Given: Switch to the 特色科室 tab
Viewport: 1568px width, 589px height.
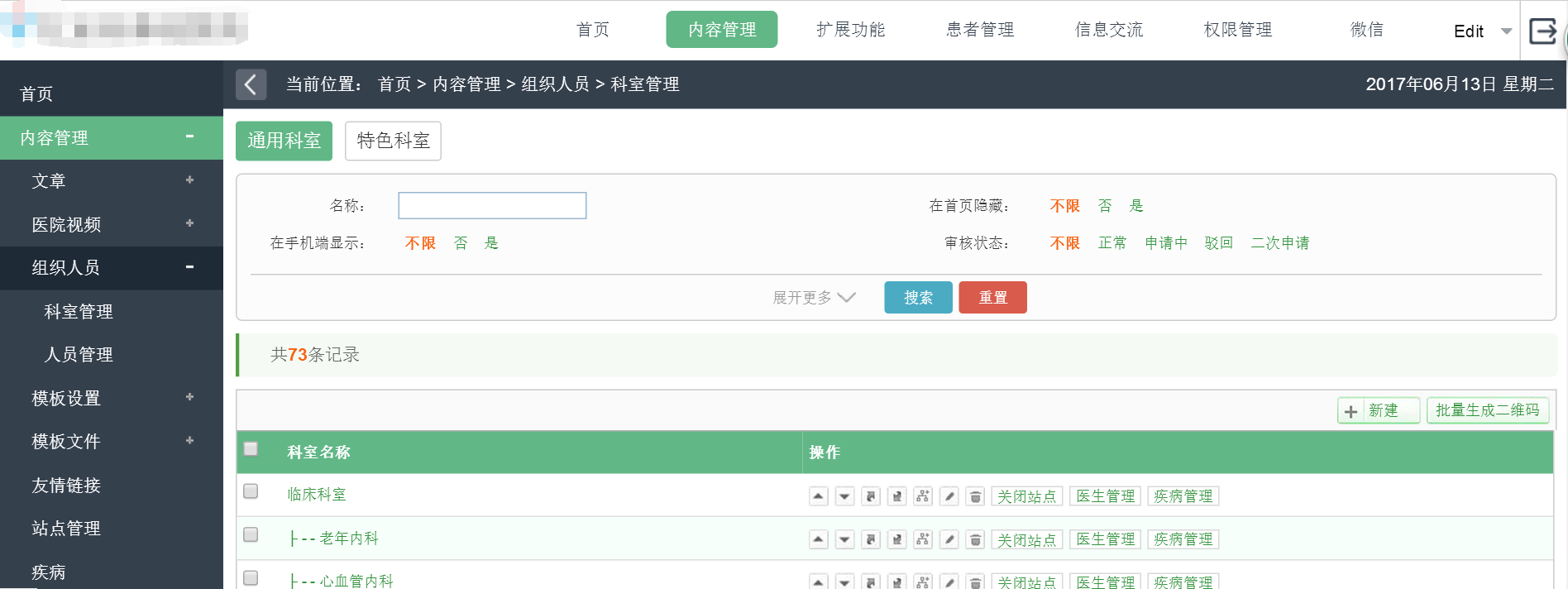Looking at the screenshot, I should [393, 141].
